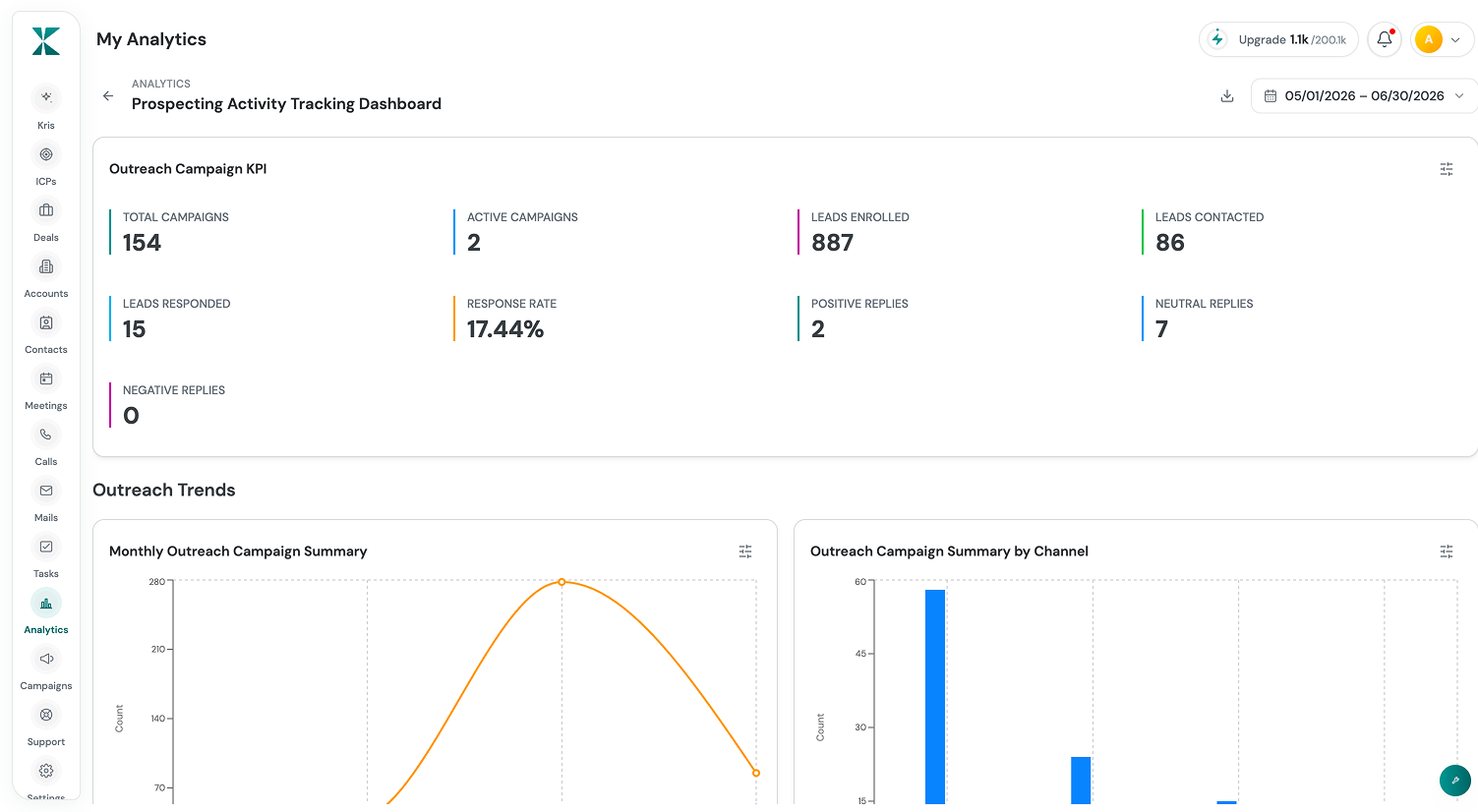Image resolution: width=1478 pixels, height=812 pixels.
Task: Open the date range picker 05/01/2026 – 06/30/2026
Action: coord(1364,95)
